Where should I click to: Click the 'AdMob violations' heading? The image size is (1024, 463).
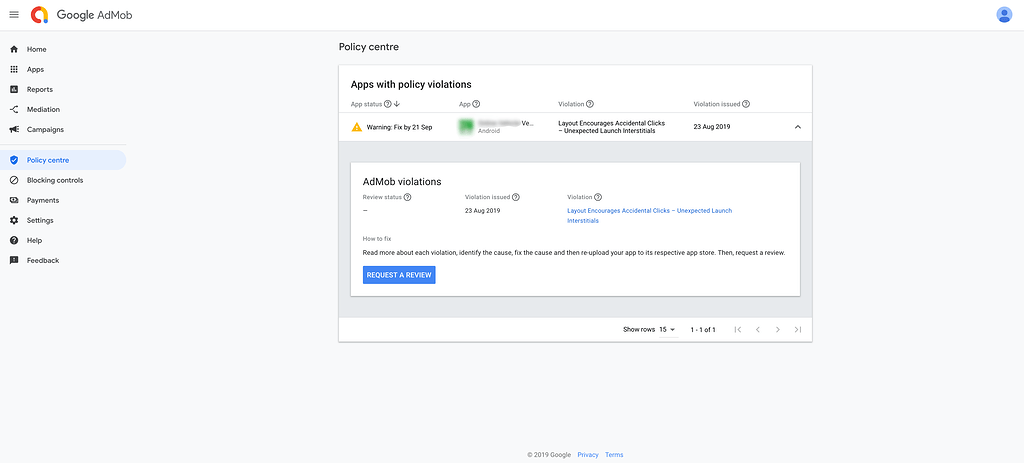click(402, 182)
